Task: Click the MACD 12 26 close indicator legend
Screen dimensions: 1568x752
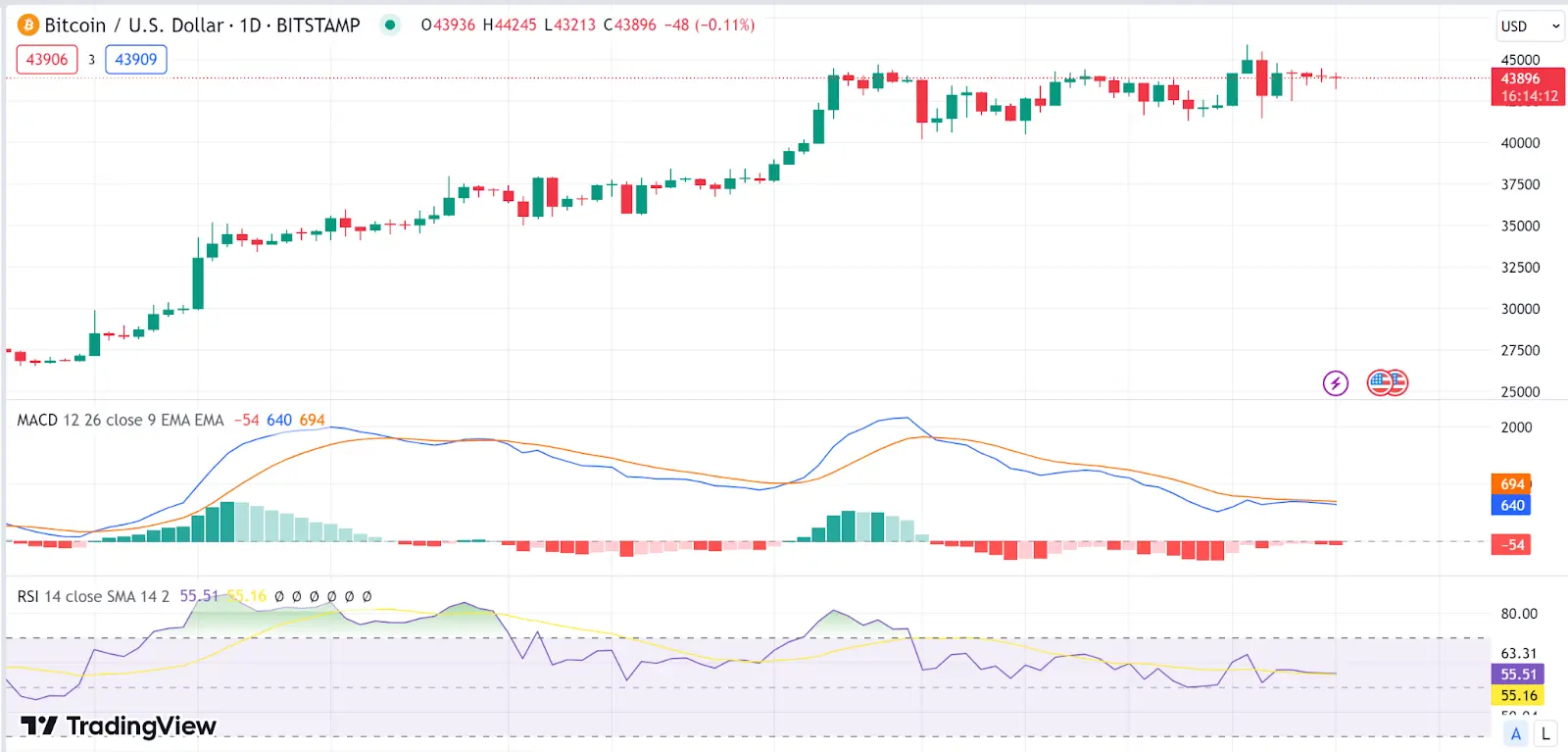Action: (121, 420)
